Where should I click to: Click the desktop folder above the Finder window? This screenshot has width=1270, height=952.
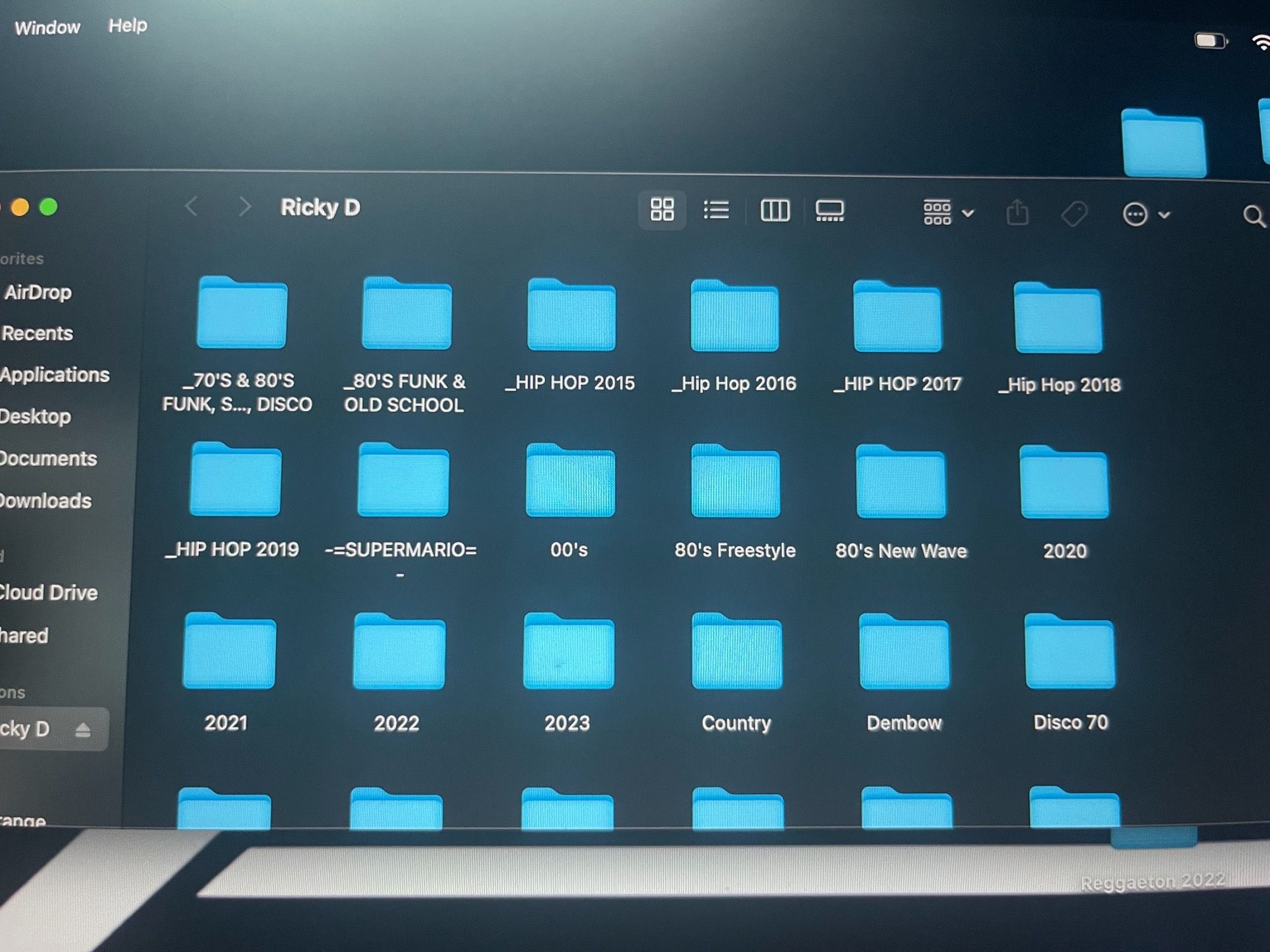click(1164, 143)
